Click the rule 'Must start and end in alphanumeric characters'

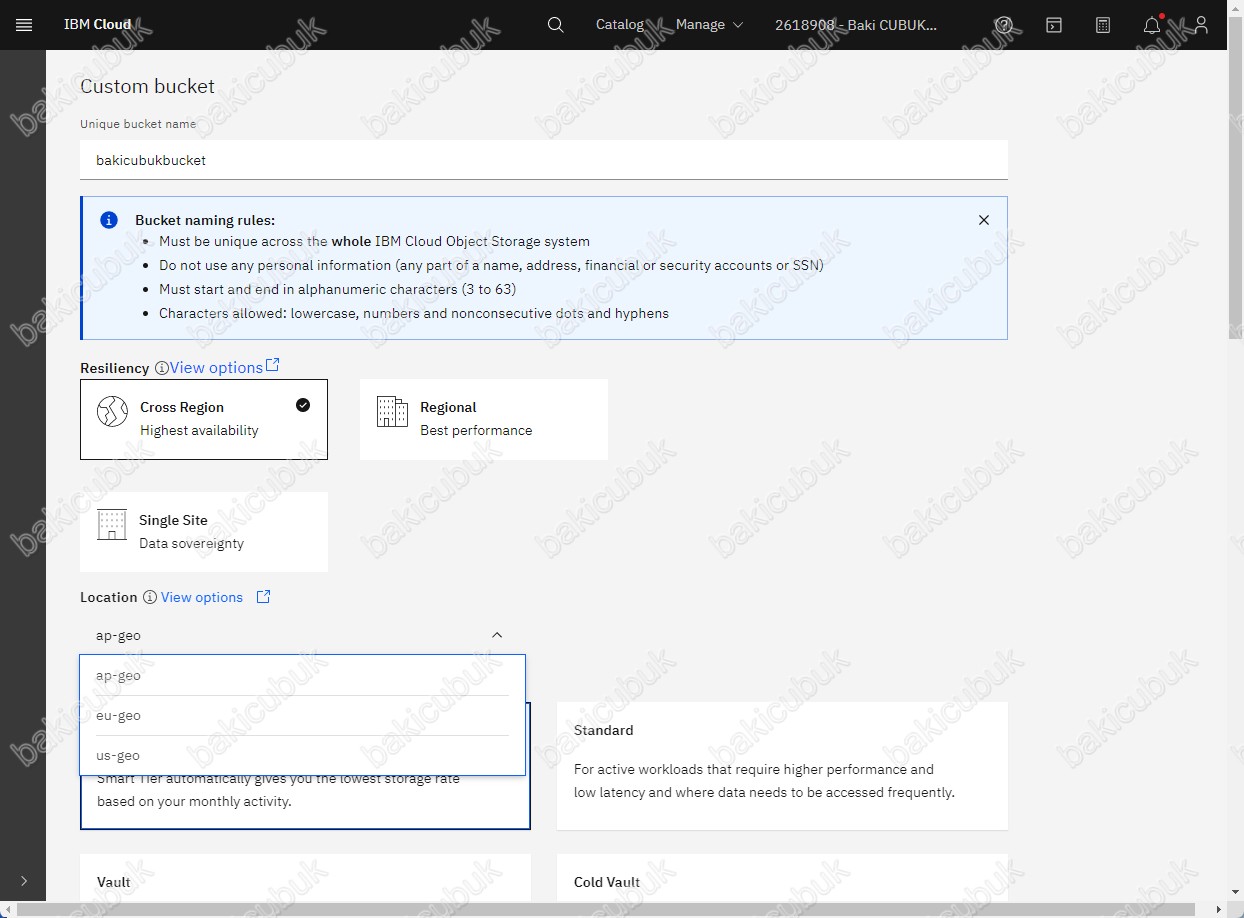pos(337,289)
